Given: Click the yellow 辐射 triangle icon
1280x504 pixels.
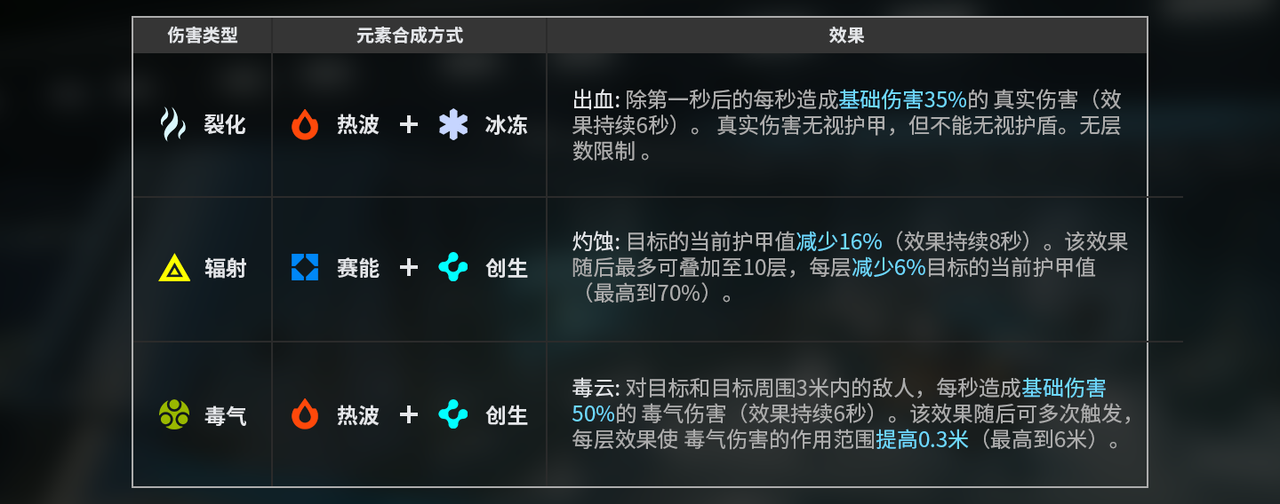Looking at the screenshot, I should [x=174, y=268].
